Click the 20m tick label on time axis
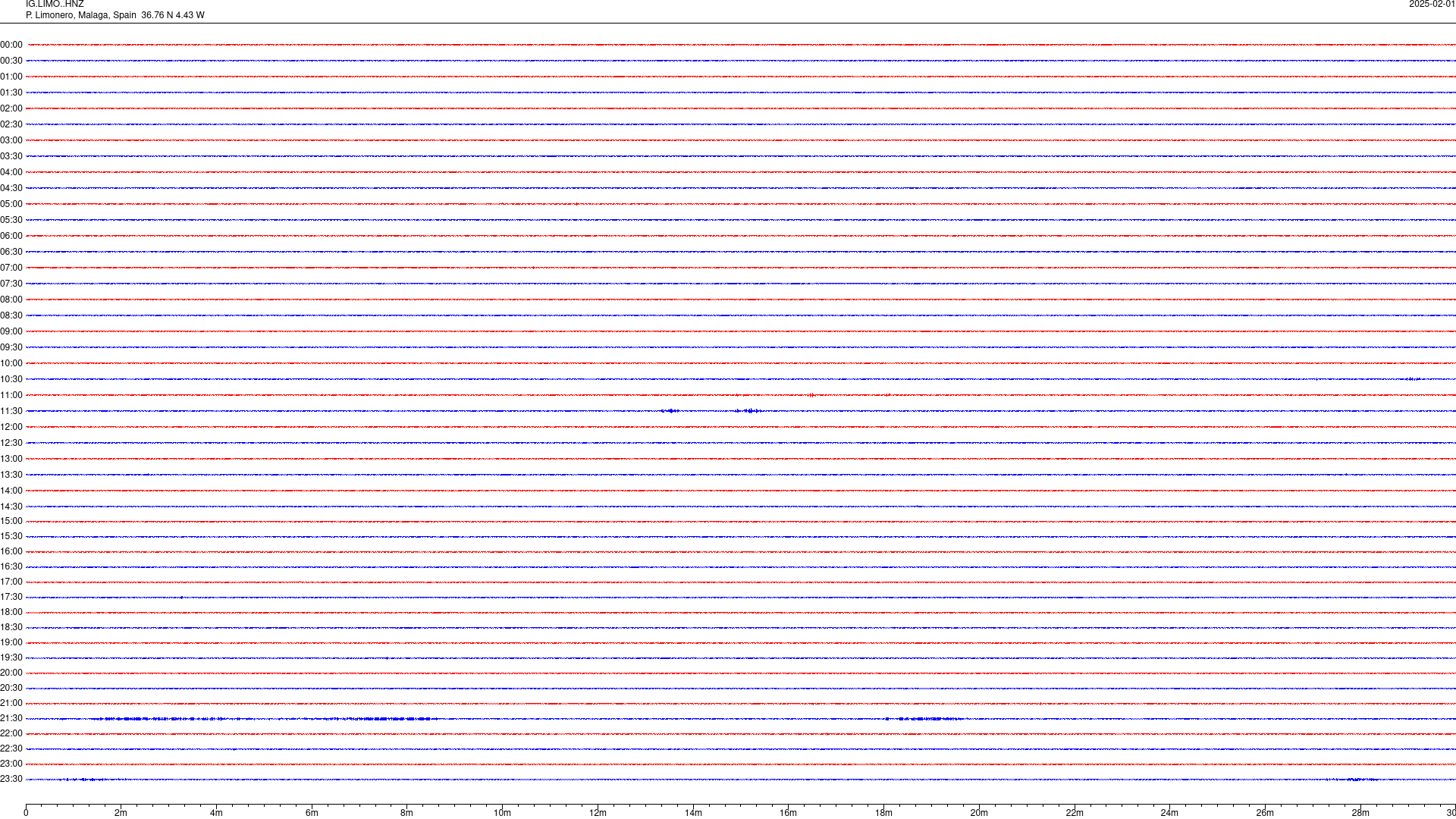Viewport: 1456px width, 819px height. click(x=979, y=813)
